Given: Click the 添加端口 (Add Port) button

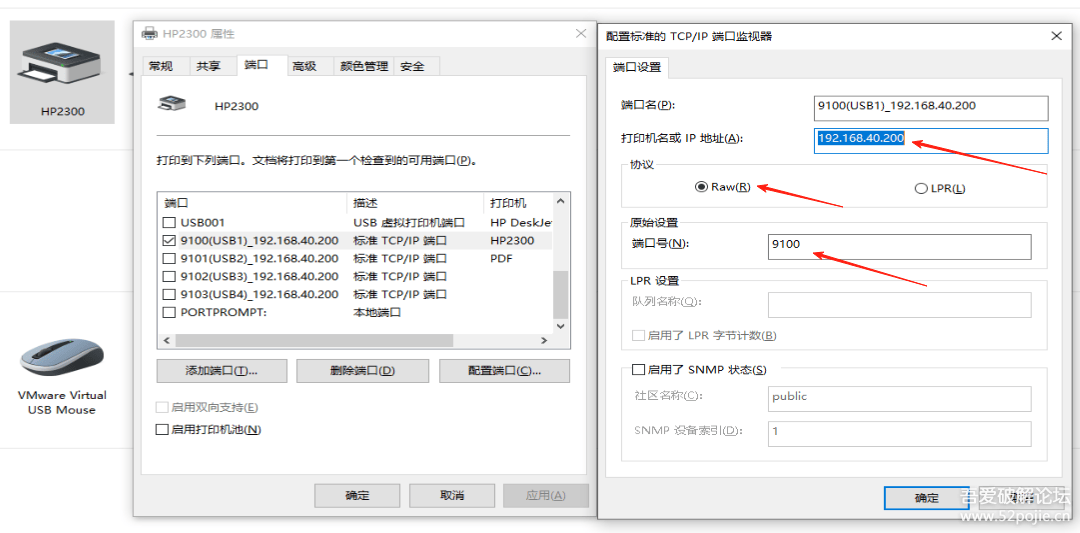Looking at the screenshot, I should (221, 371).
